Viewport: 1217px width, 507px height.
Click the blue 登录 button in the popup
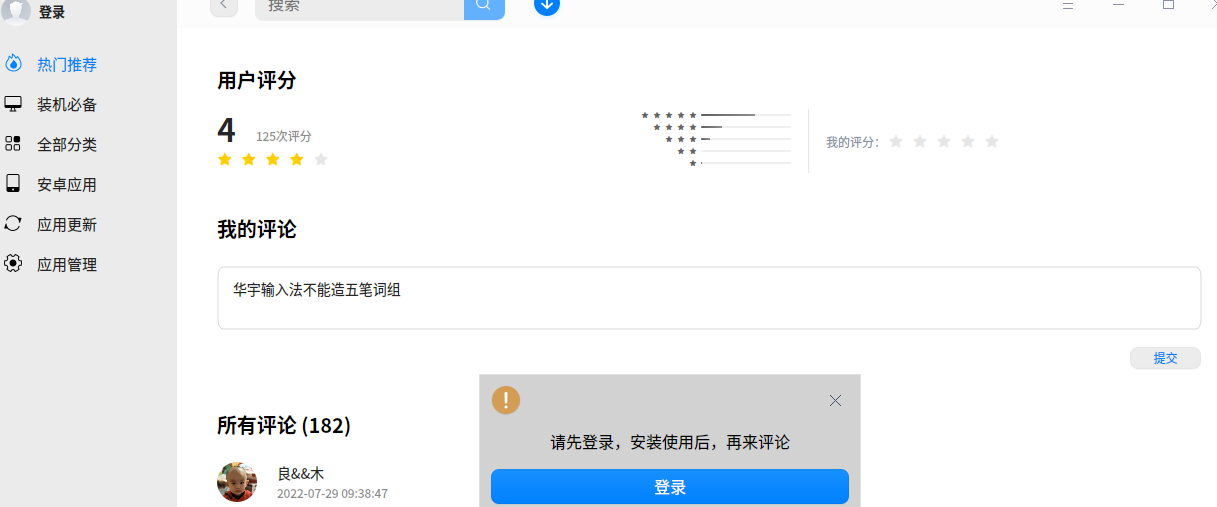[670, 487]
